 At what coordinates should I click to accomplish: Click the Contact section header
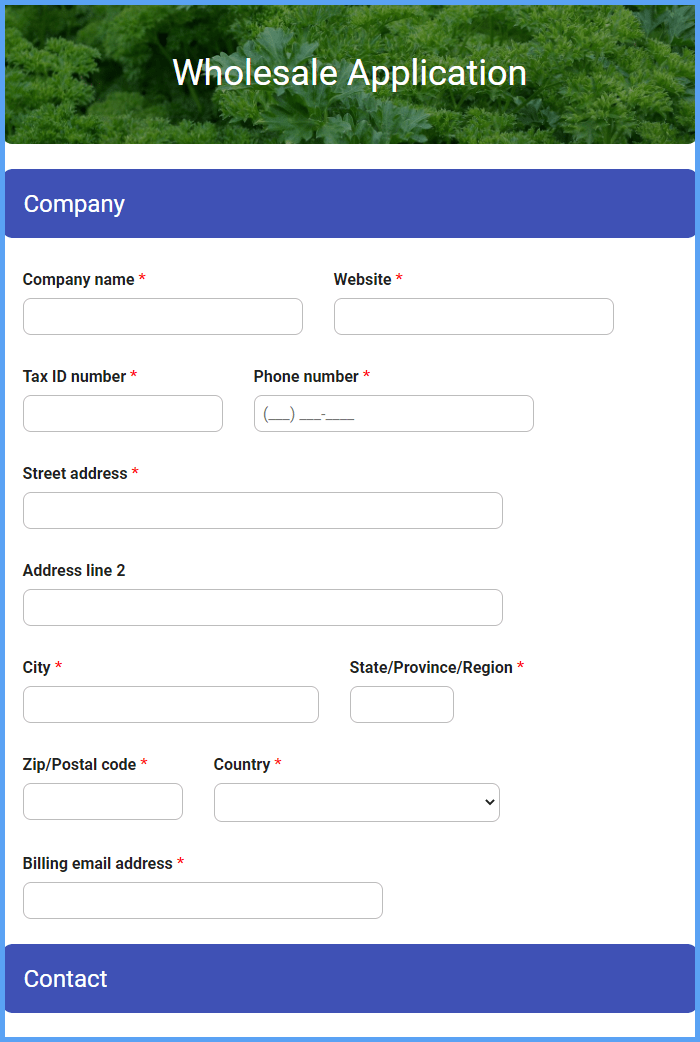pyautogui.click(x=350, y=978)
